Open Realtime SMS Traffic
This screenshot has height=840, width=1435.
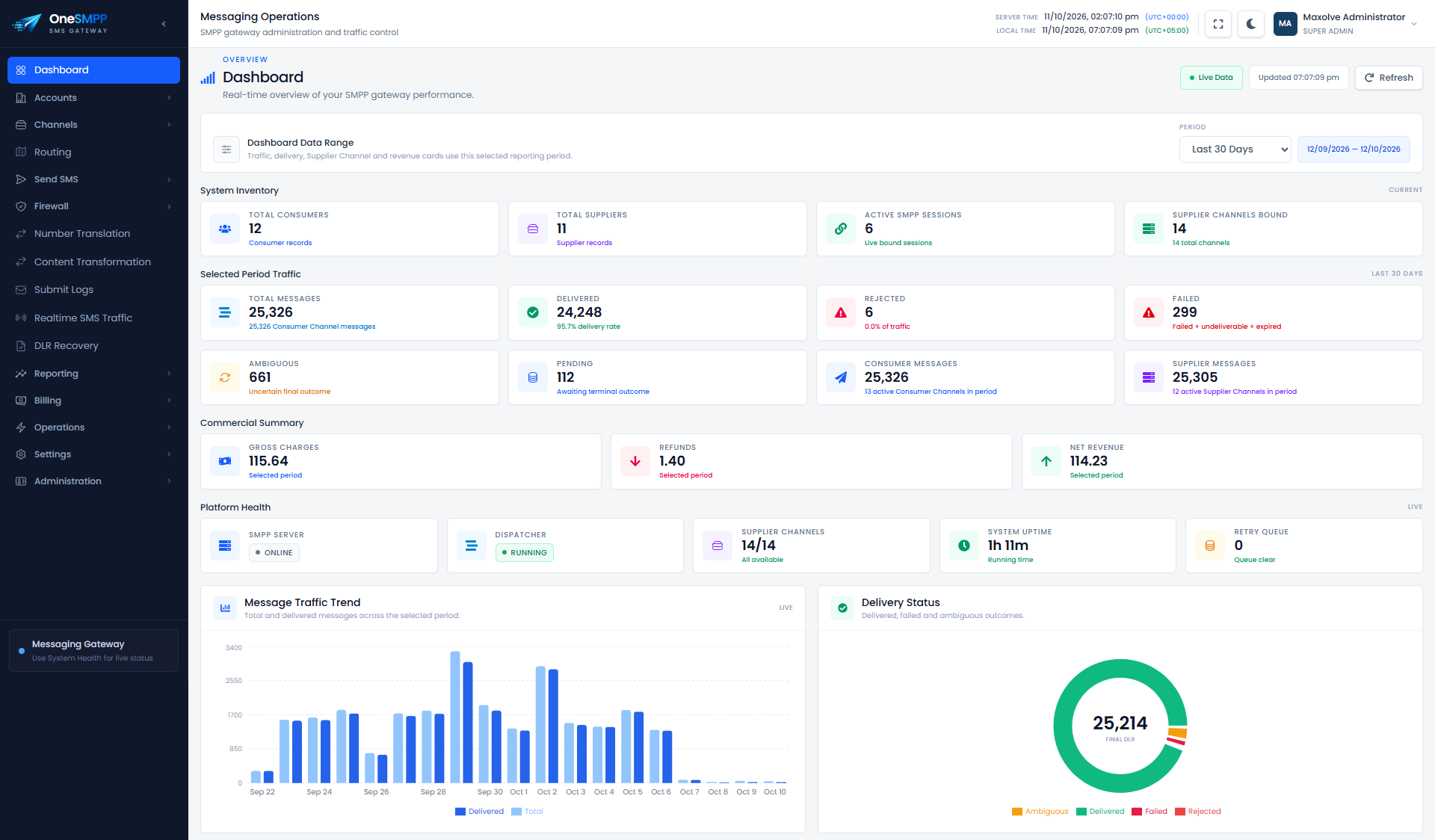coord(93,318)
